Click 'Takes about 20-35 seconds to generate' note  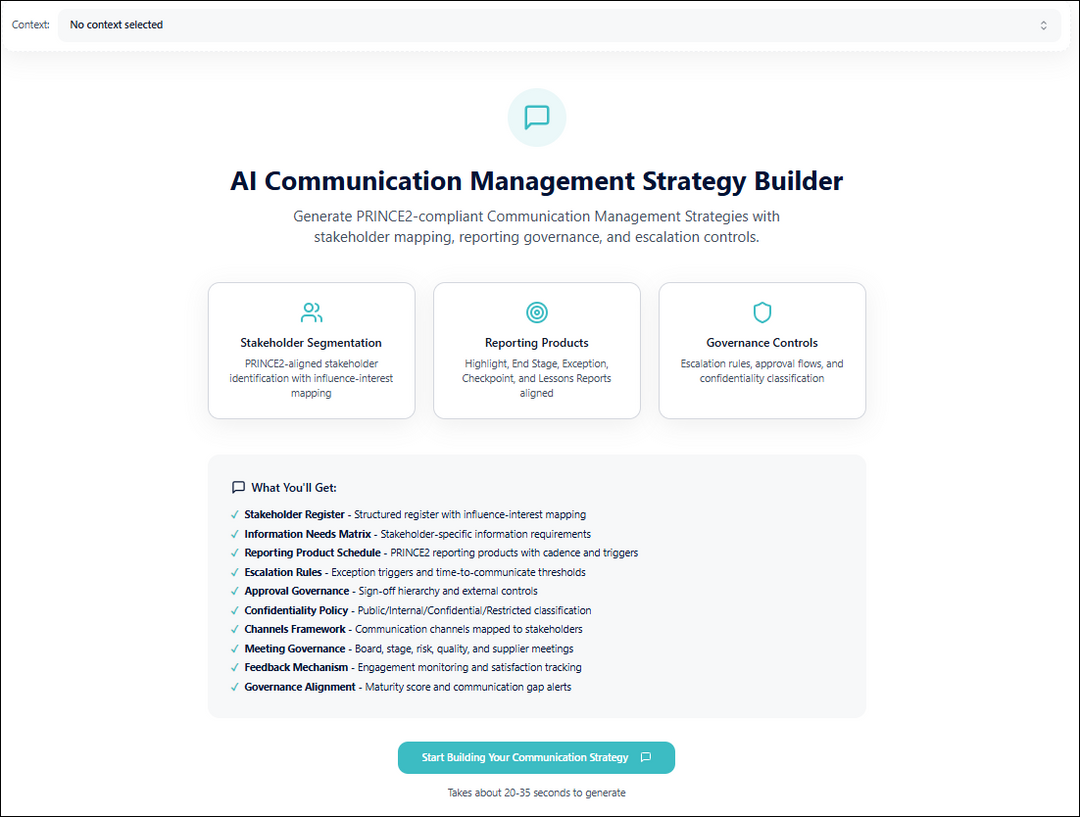coord(537,793)
